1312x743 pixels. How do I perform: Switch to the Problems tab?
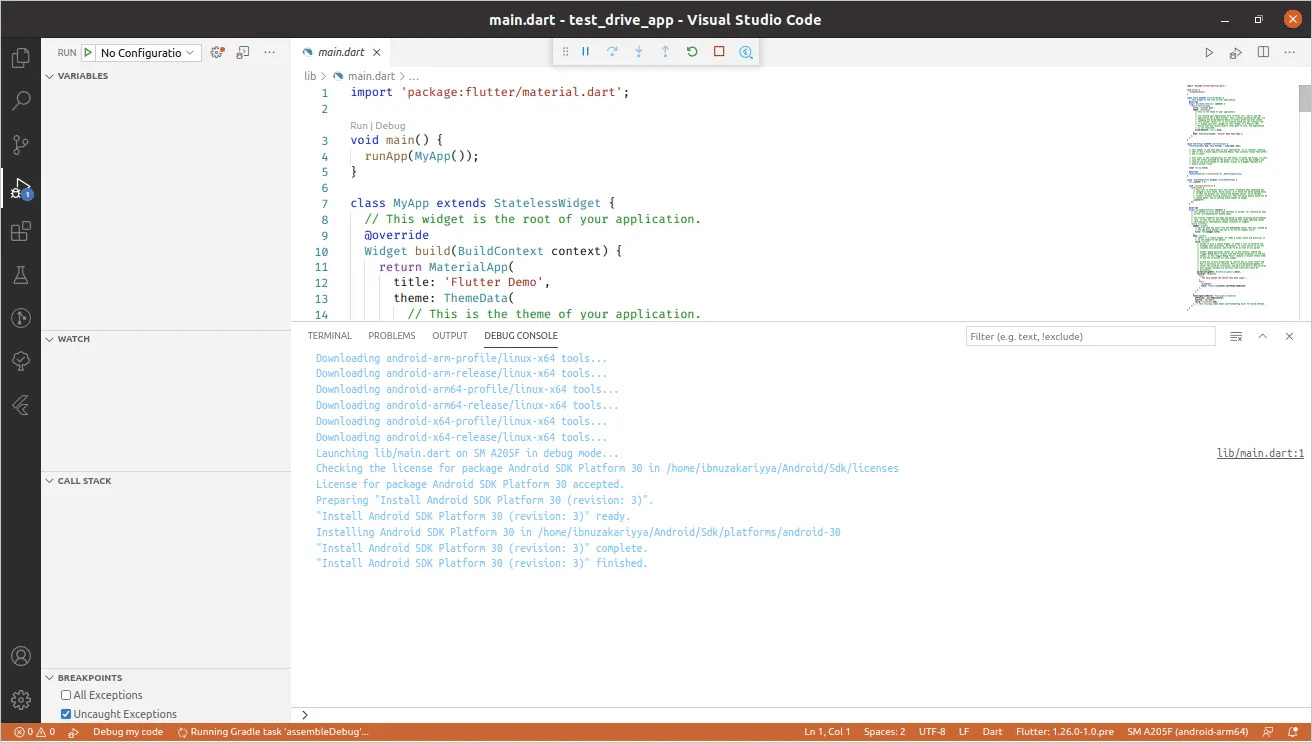click(x=391, y=336)
